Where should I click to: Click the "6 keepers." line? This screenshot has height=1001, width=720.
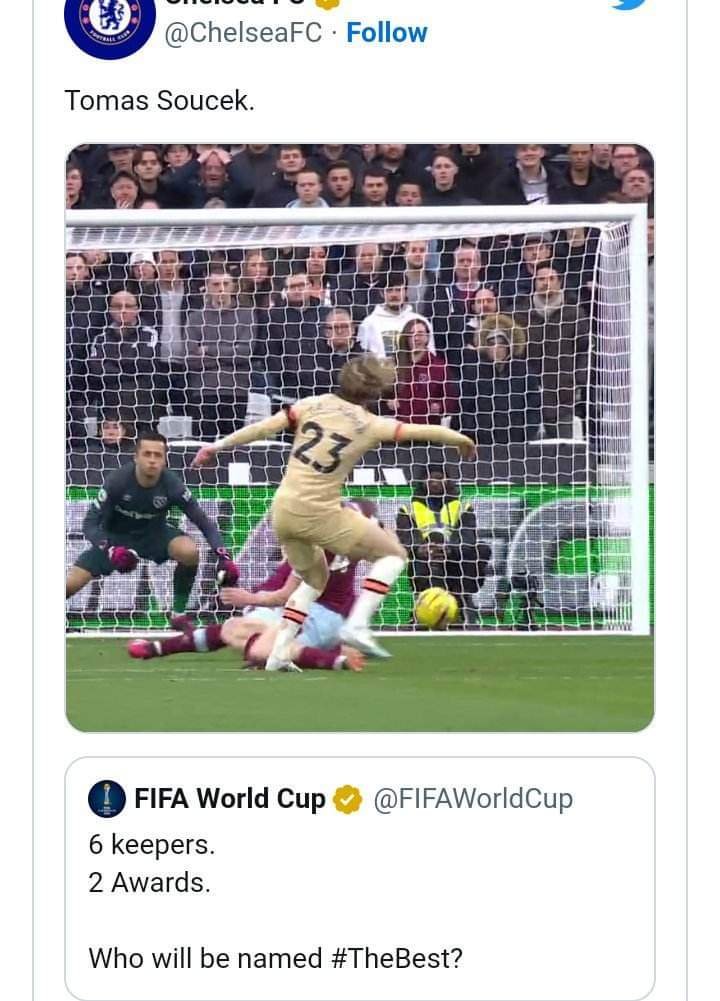coord(151,845)
